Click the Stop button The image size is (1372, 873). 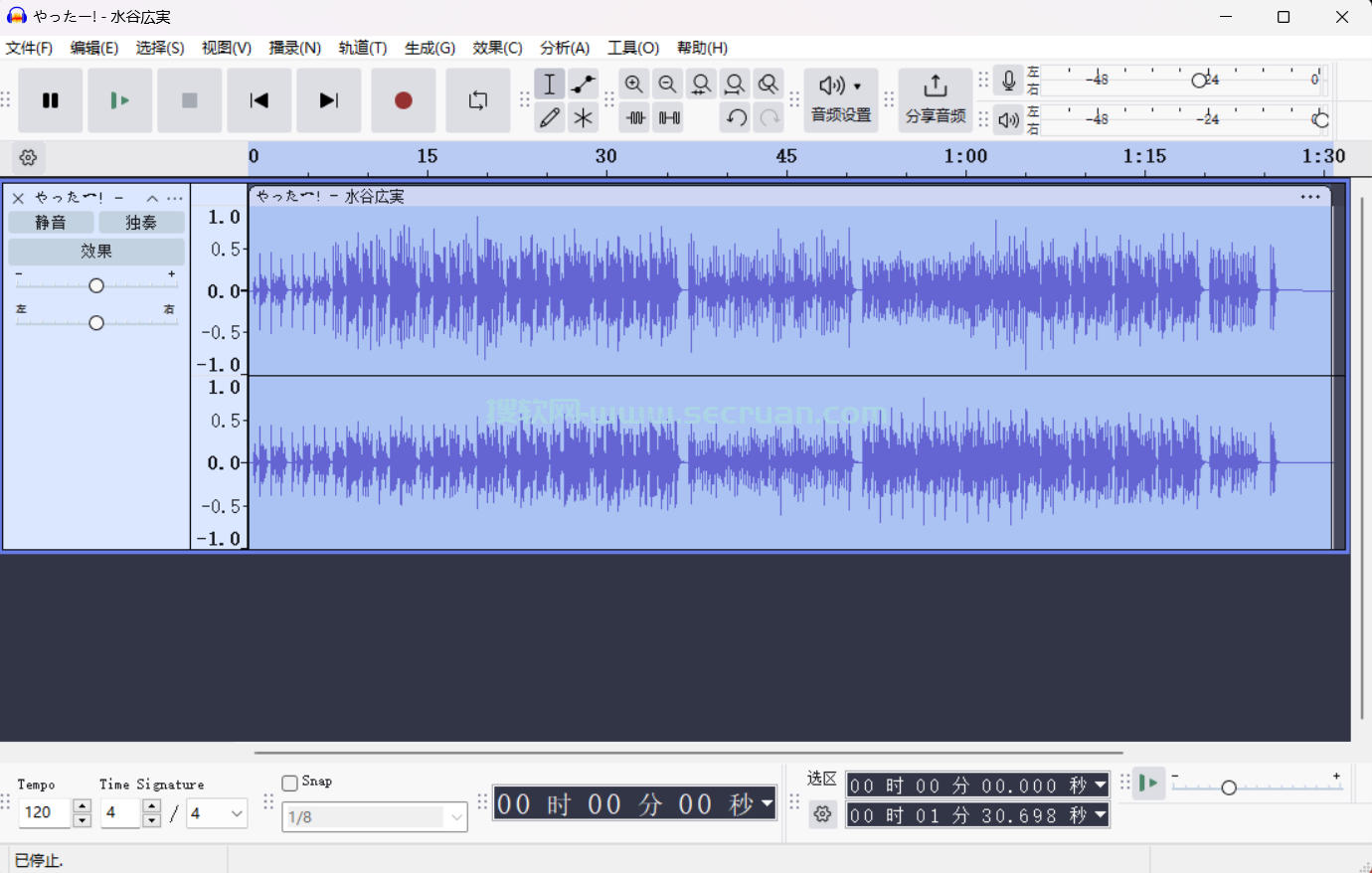click(x=190, y=100)
